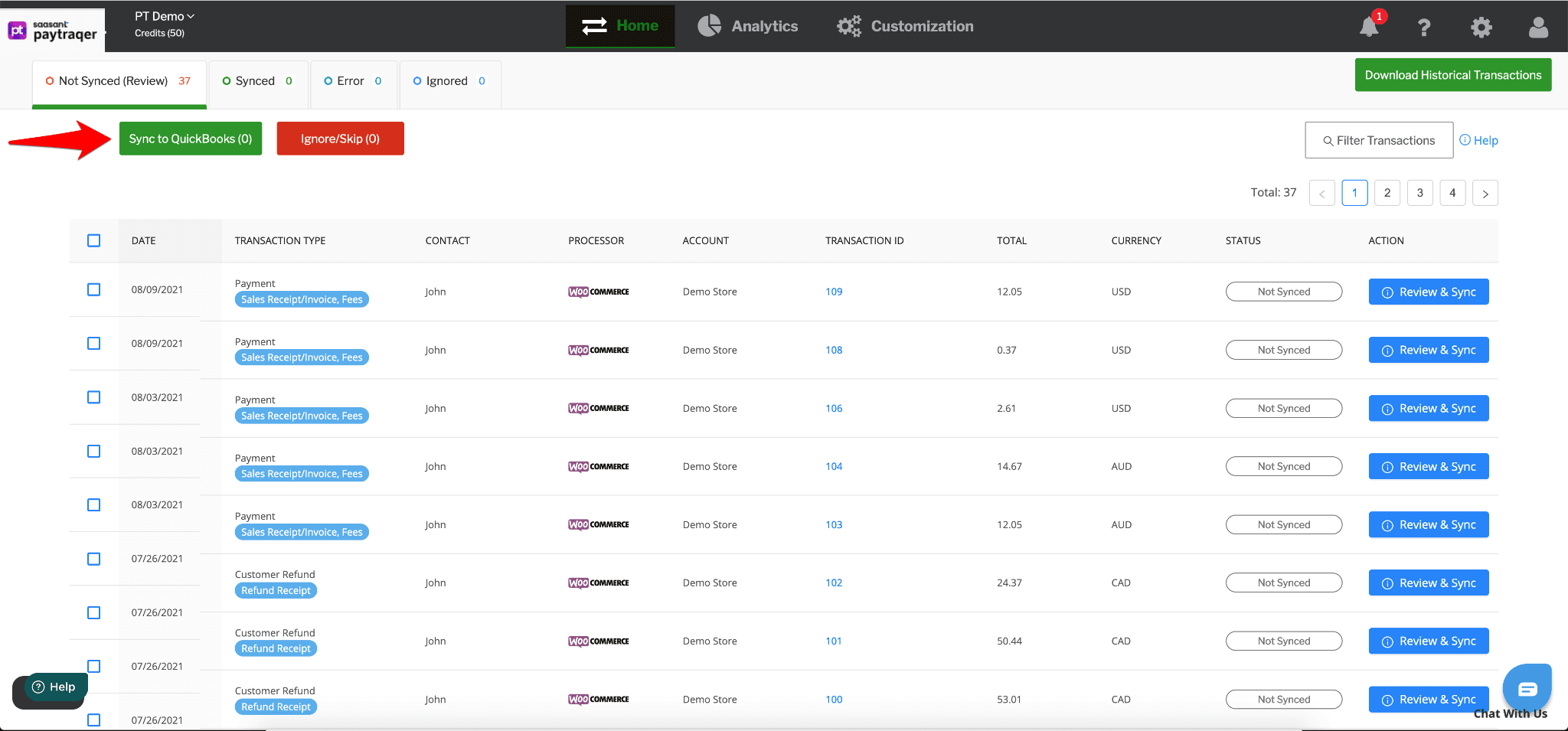Viewport: 1568px width, 731px height.
Task: Select pagination page 1
Action: tap(1354, 193)
